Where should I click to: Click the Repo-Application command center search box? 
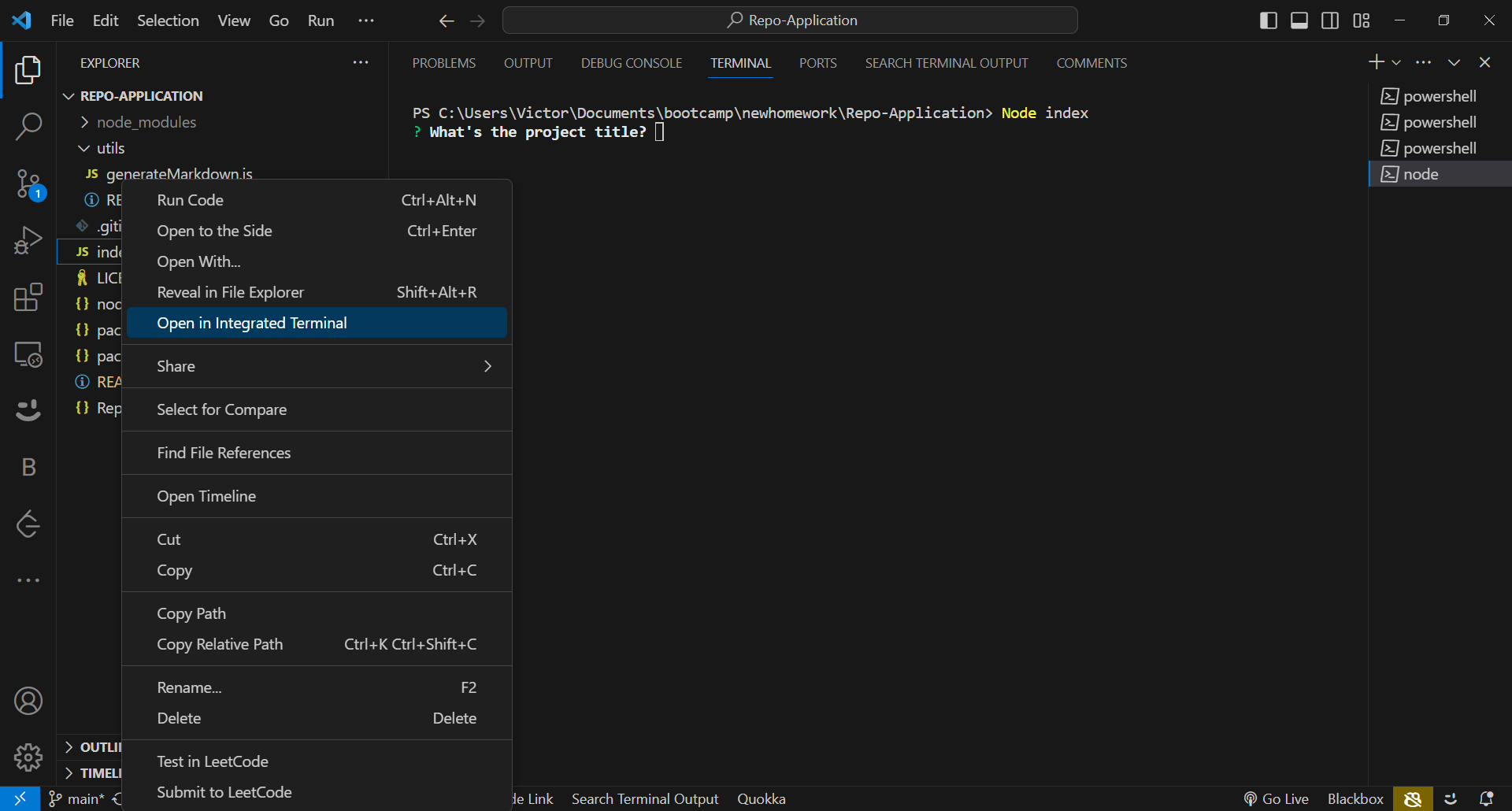(790, 20)
